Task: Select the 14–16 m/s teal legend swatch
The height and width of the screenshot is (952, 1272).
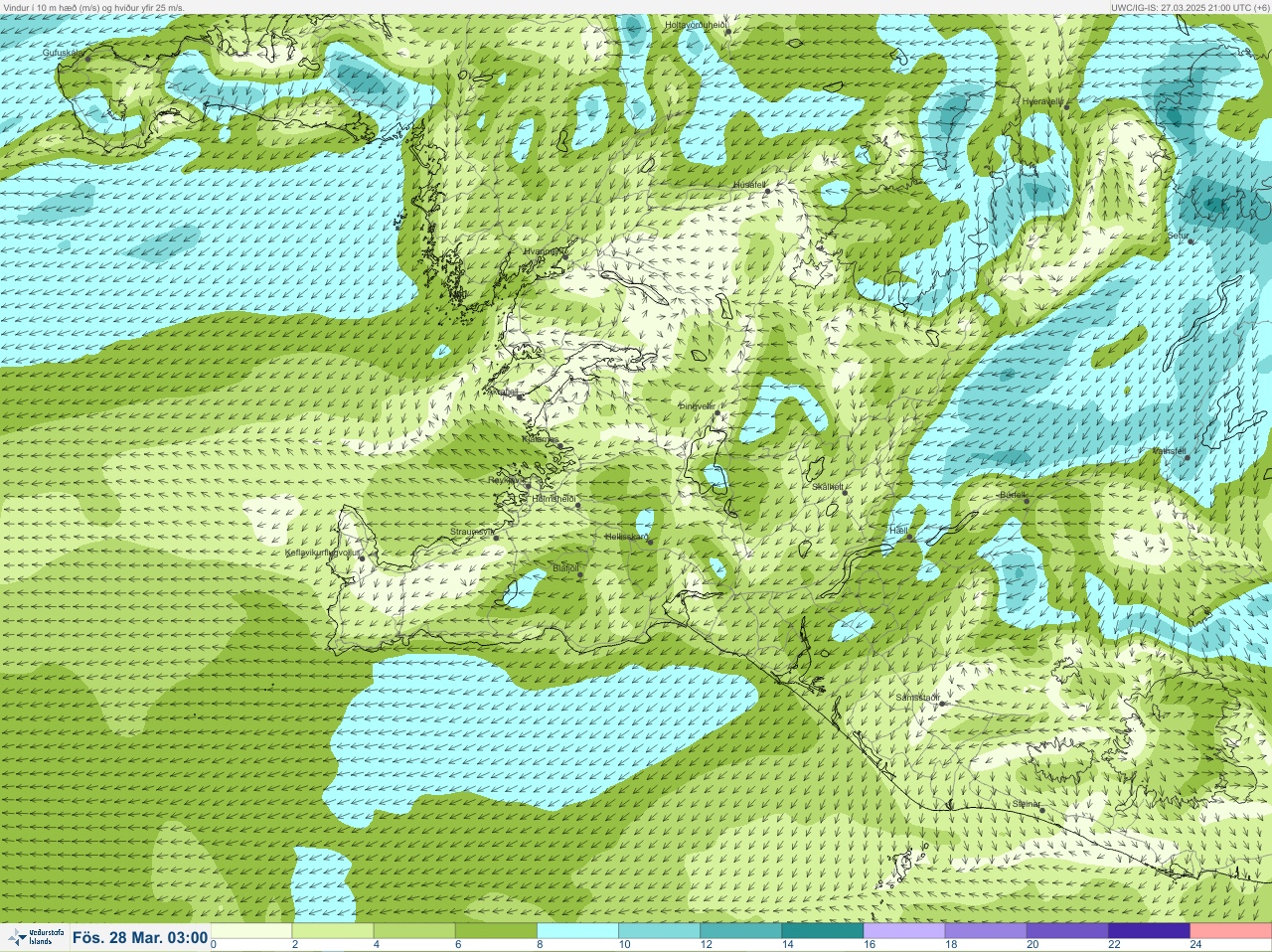Action: point(822,931)
